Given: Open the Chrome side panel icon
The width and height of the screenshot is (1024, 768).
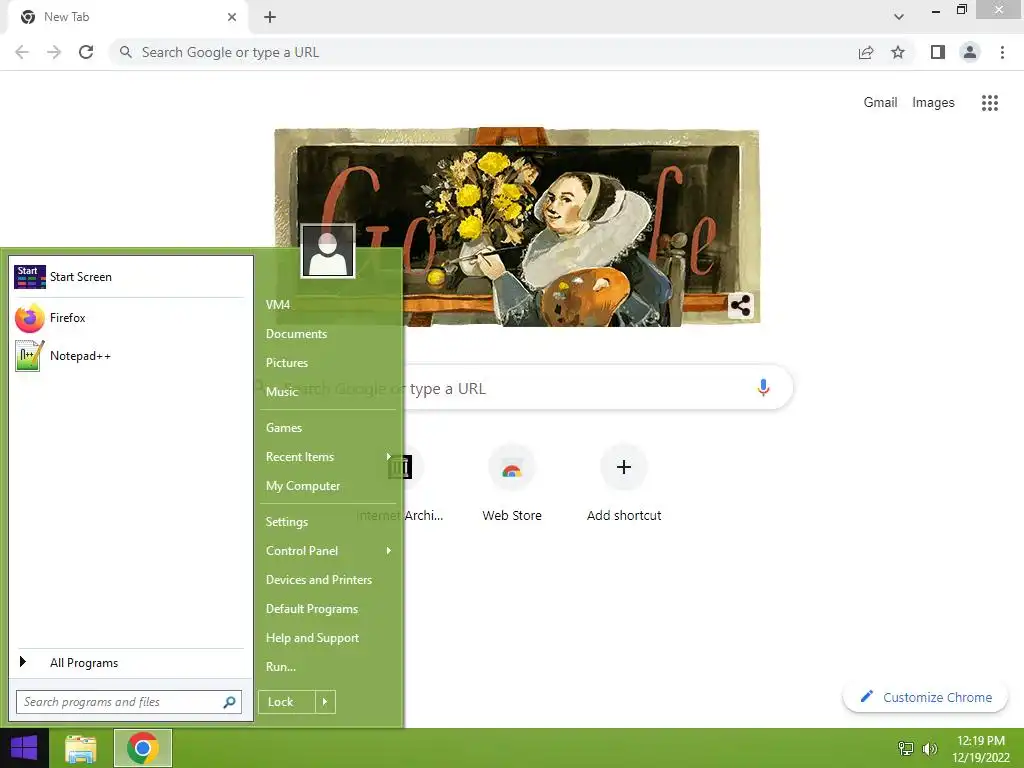Looking at the screenshot, I should coord(938,52).
